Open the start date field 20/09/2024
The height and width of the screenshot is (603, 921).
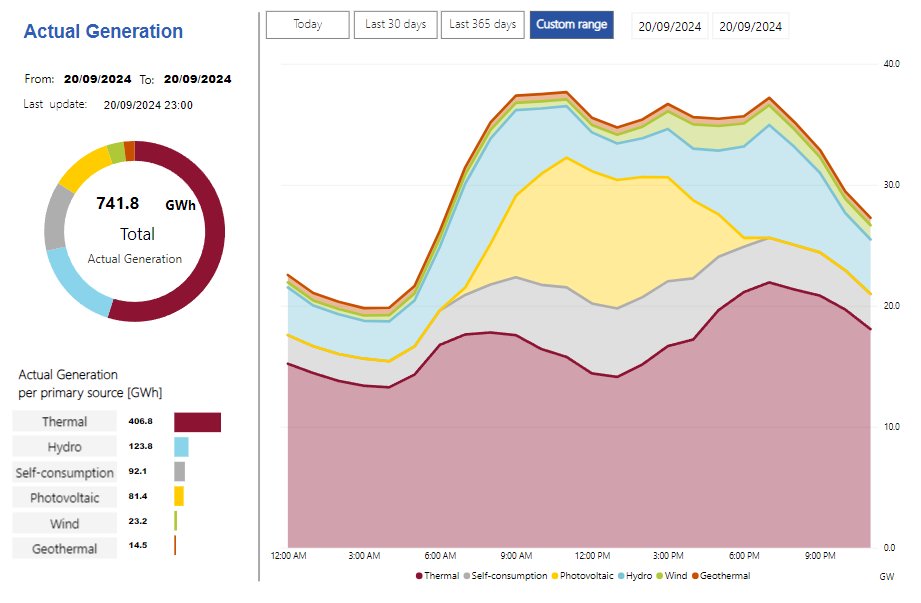(671, 26)
